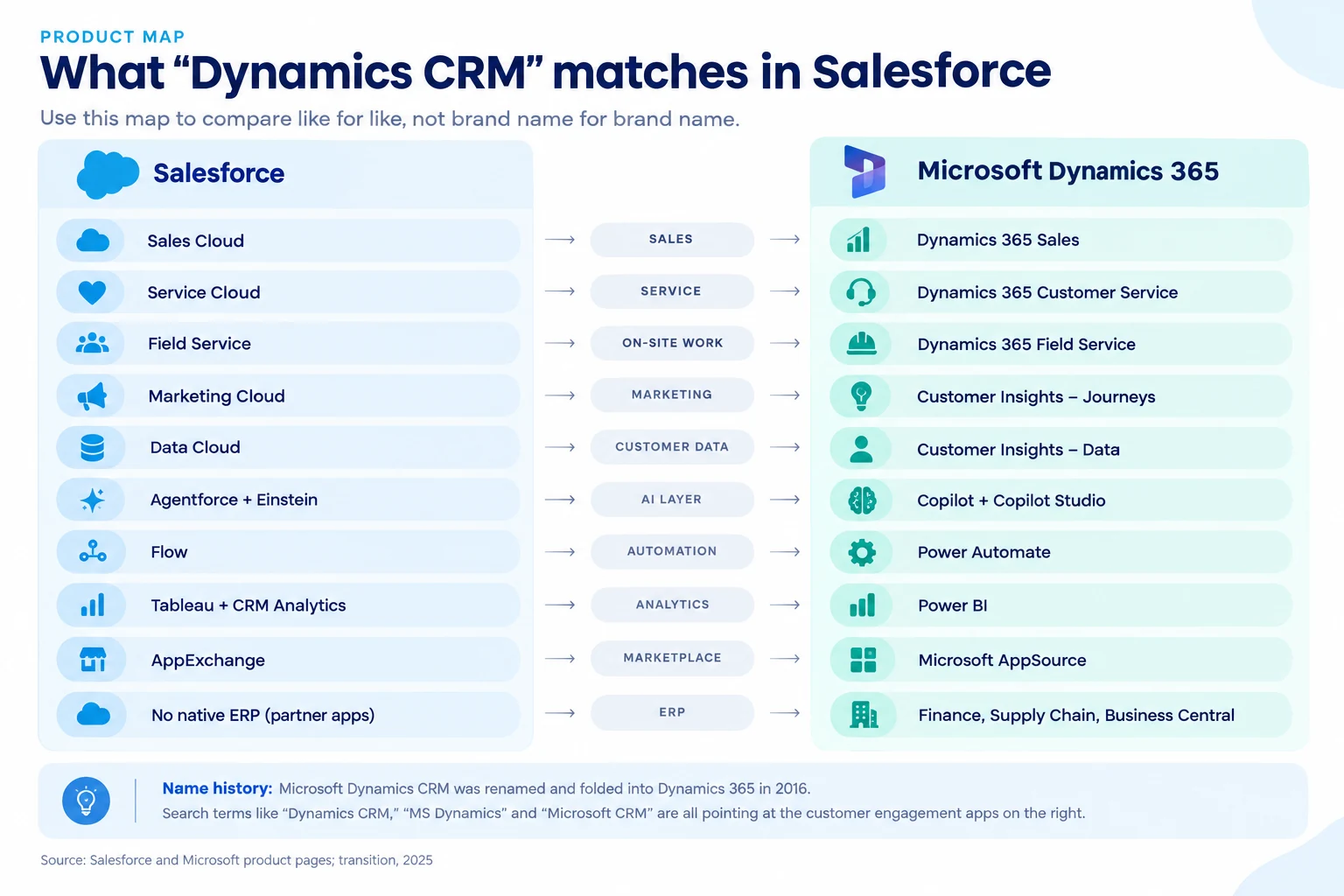Click the PRODUCT MAP eyebrow label
The height and width of the screenshot is (896, 1344).
[x=113, y=37]
